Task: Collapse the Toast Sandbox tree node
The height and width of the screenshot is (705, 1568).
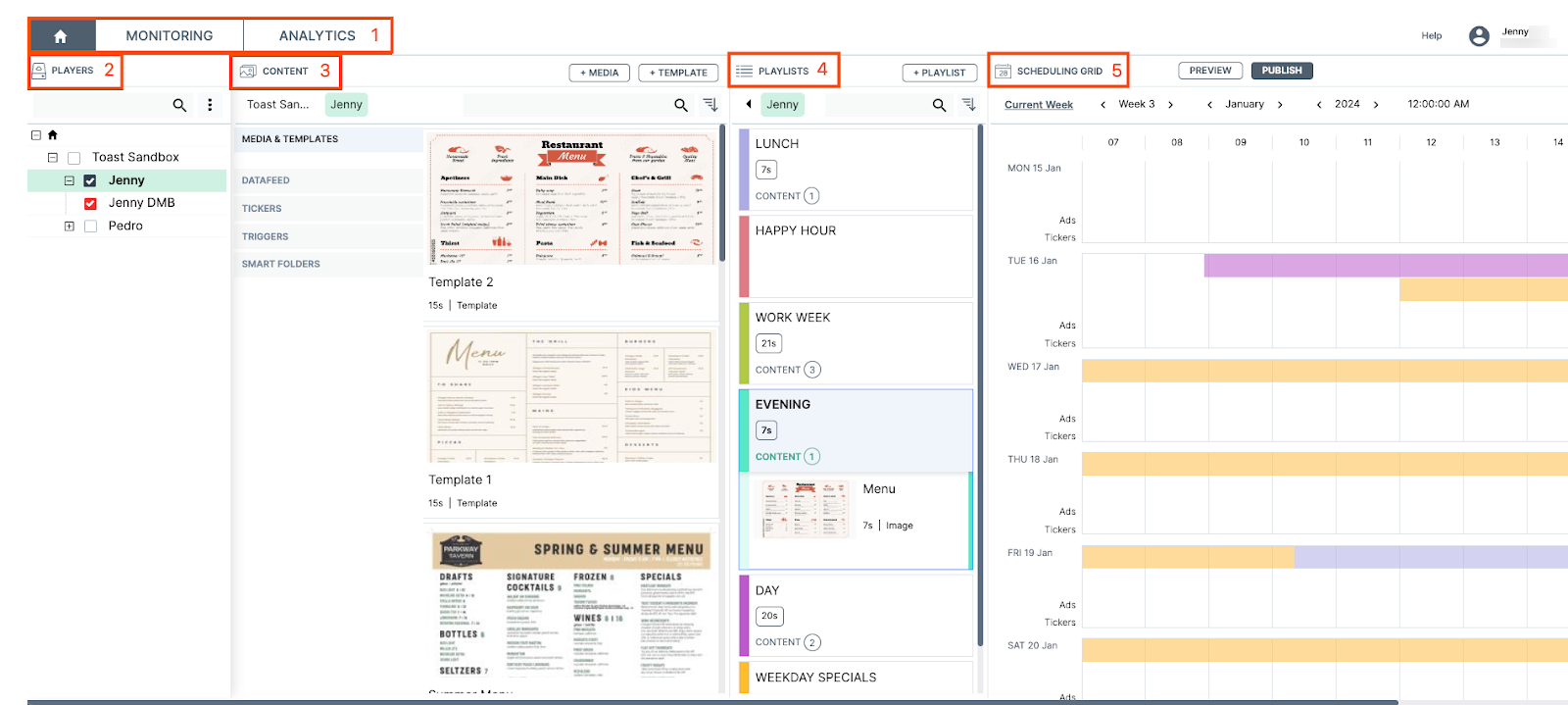Action: [53, 158]
